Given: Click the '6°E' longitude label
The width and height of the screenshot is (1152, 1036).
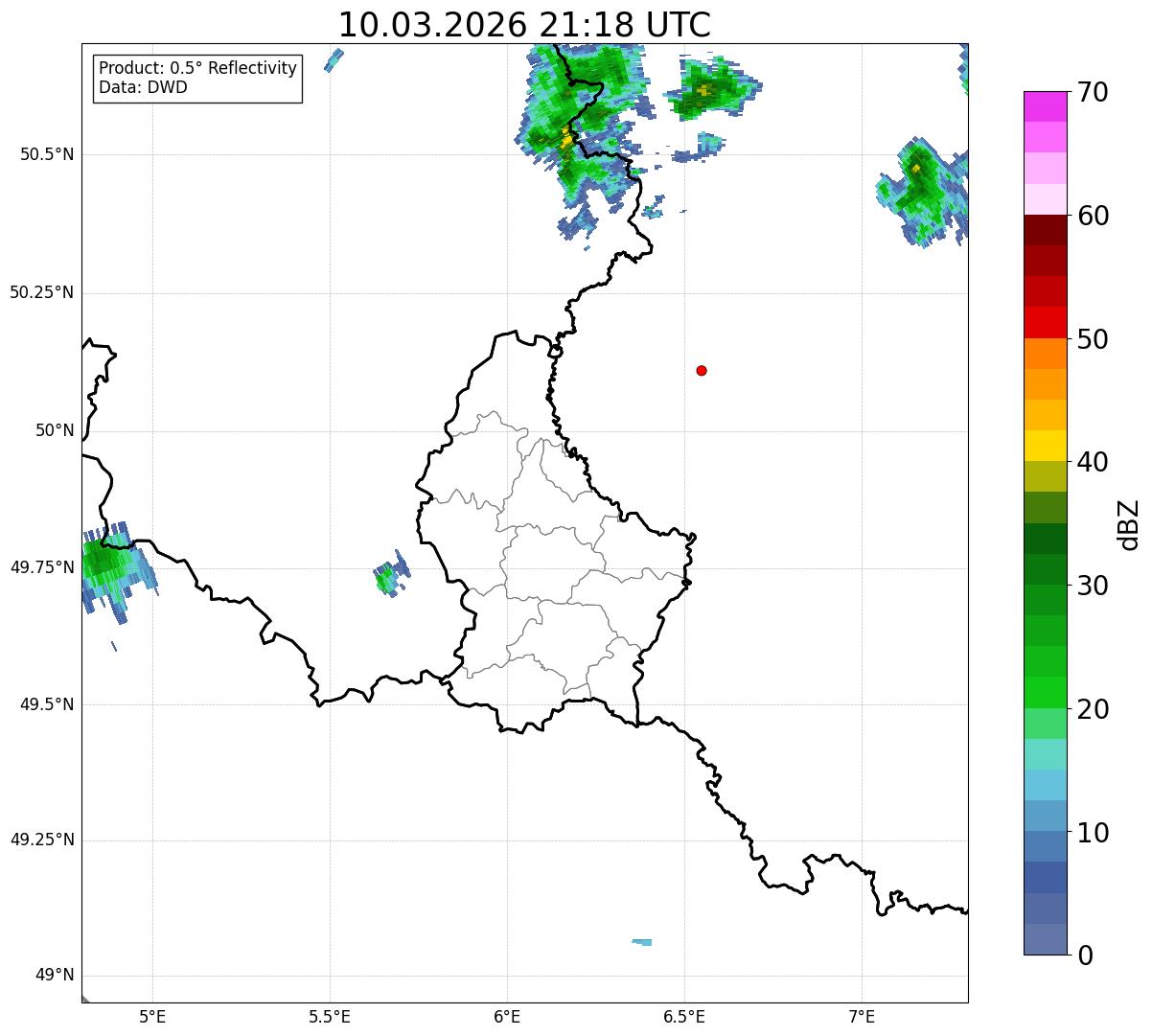Looking at the screenshot, I should coord(507,1017).
